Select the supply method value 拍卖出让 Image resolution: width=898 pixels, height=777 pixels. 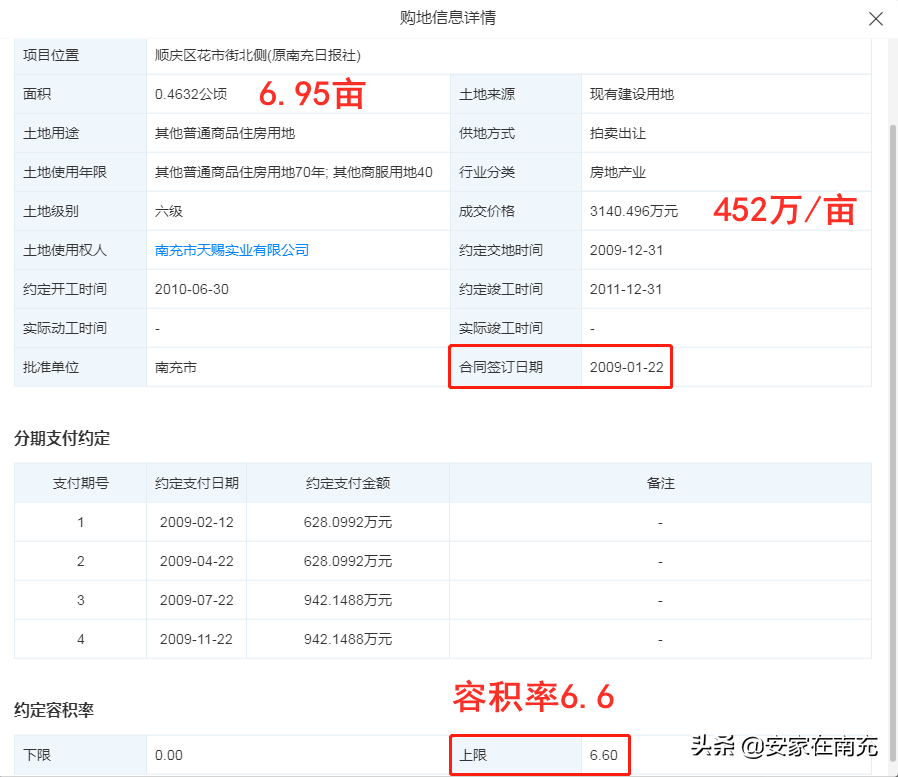(617, 133)
